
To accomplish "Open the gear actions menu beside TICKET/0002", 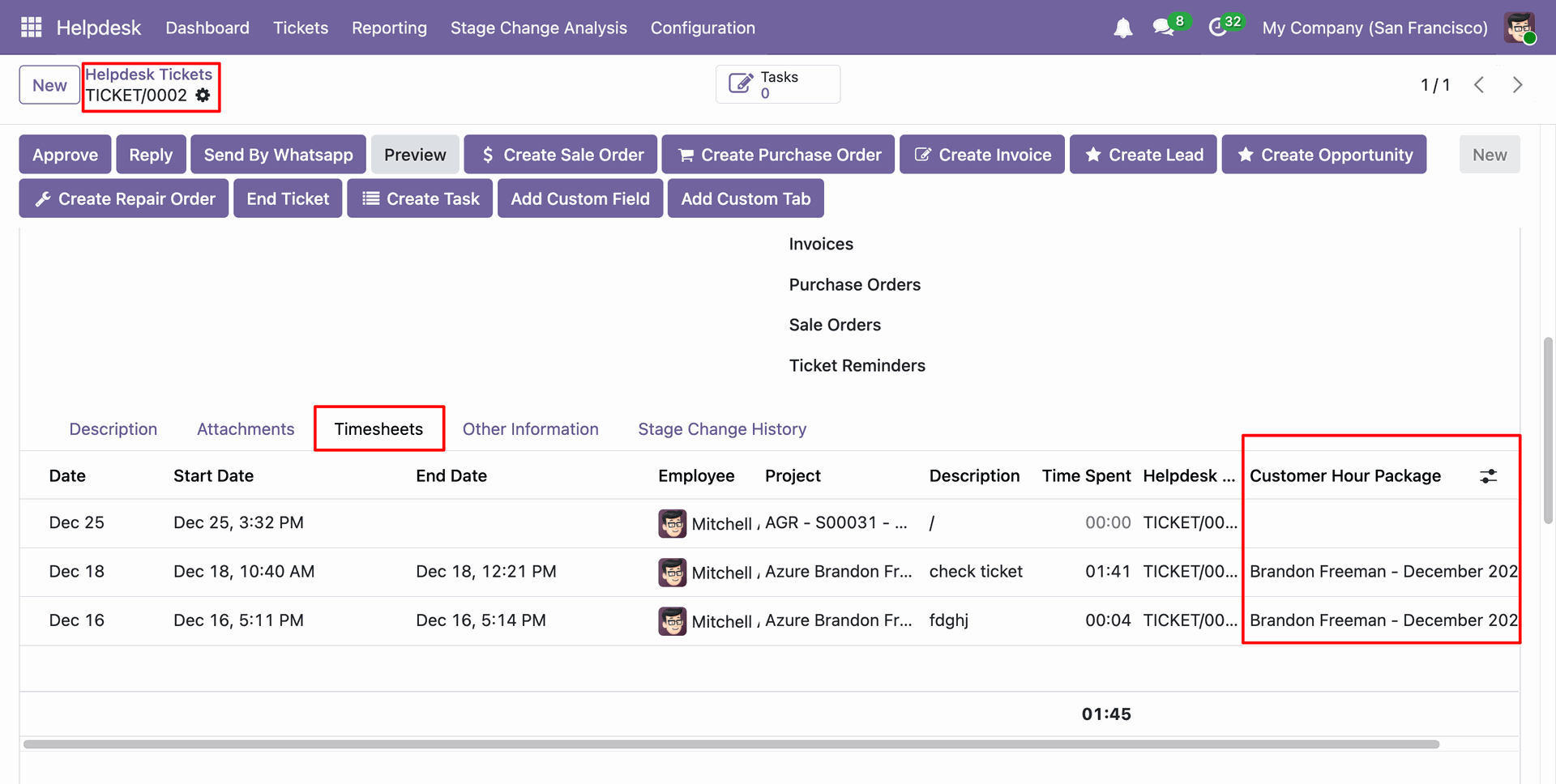I will pos(203,96).
